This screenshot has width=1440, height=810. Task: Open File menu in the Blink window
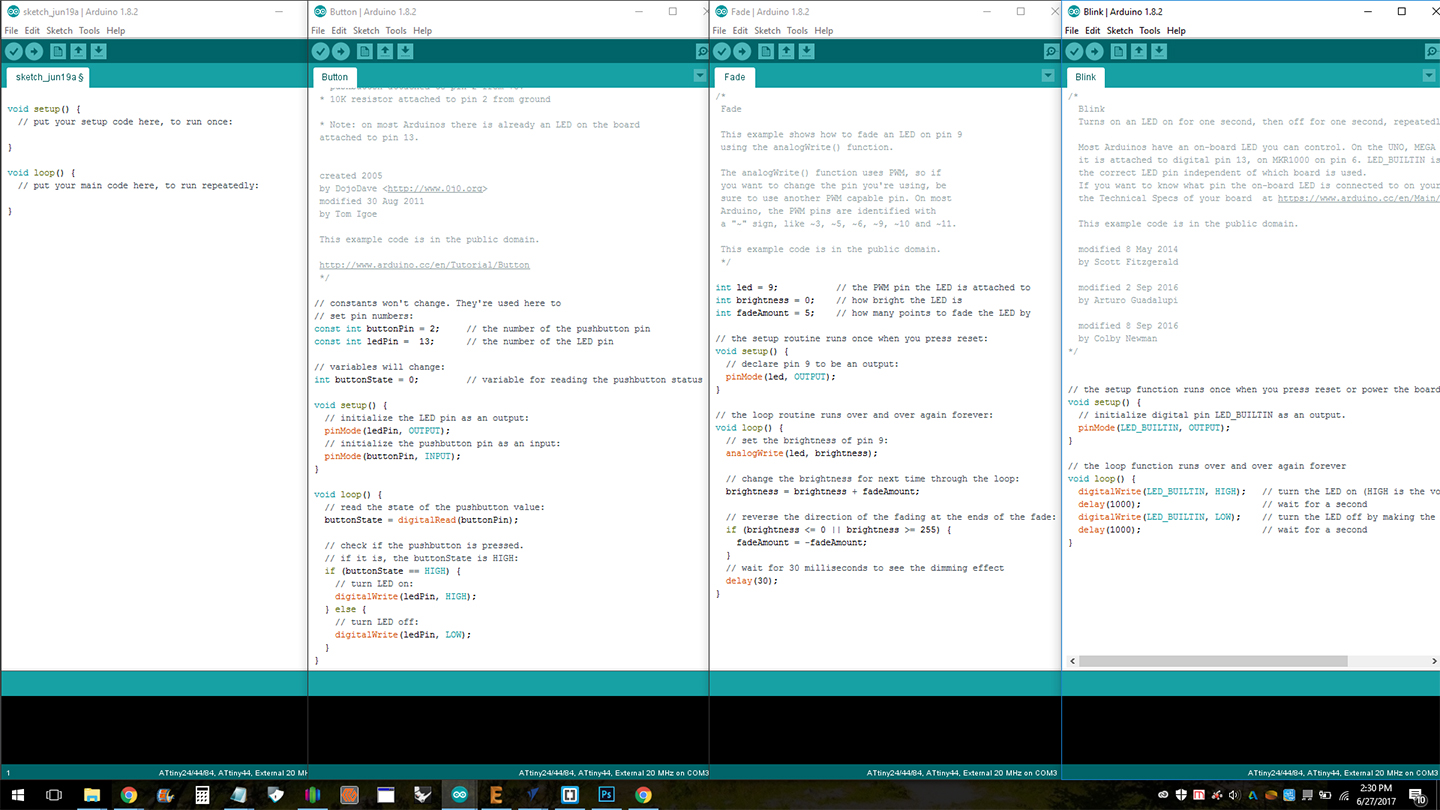click(1071, 31)
